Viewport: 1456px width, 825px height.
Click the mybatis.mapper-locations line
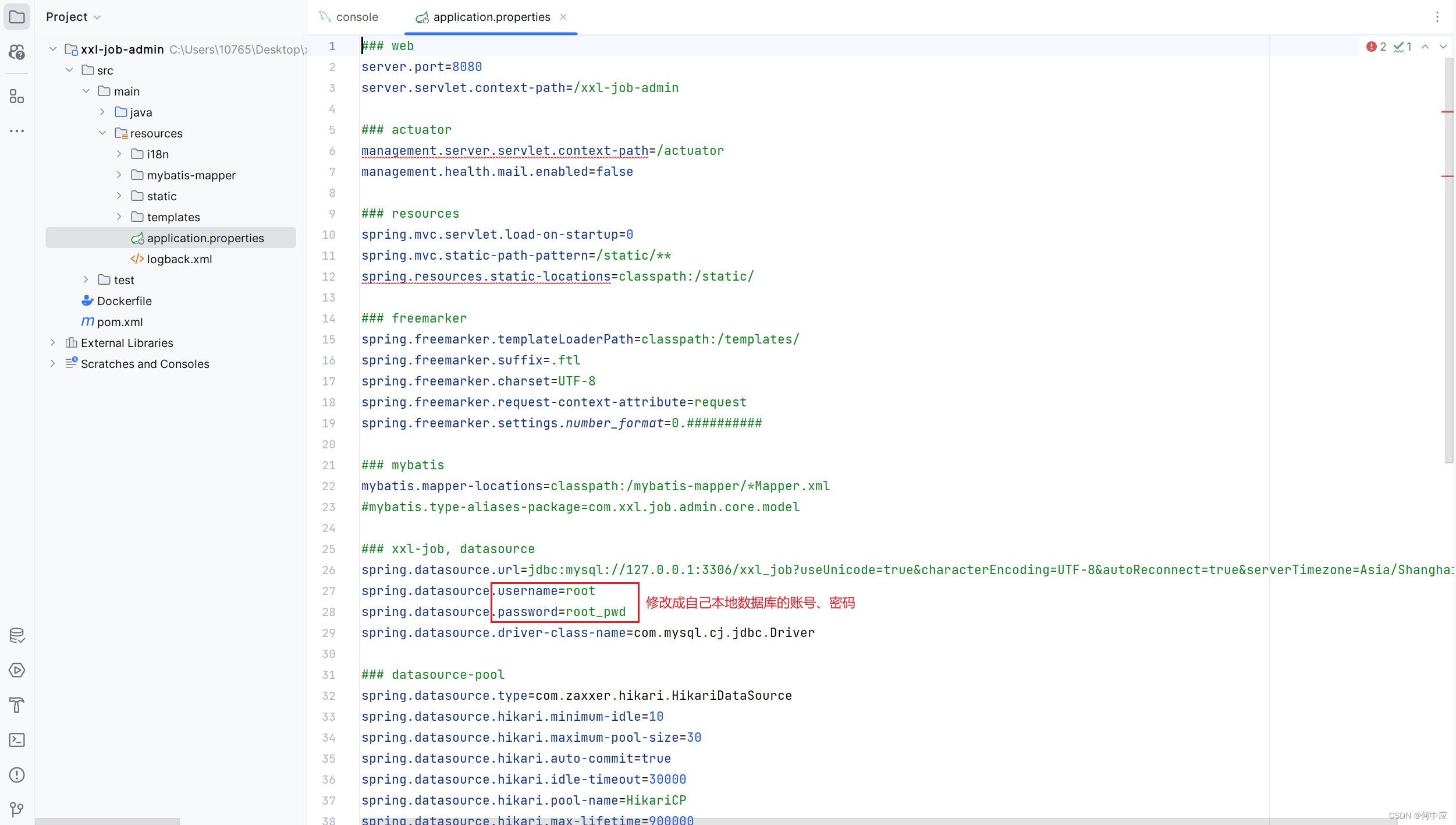click(x=596, y=486)
